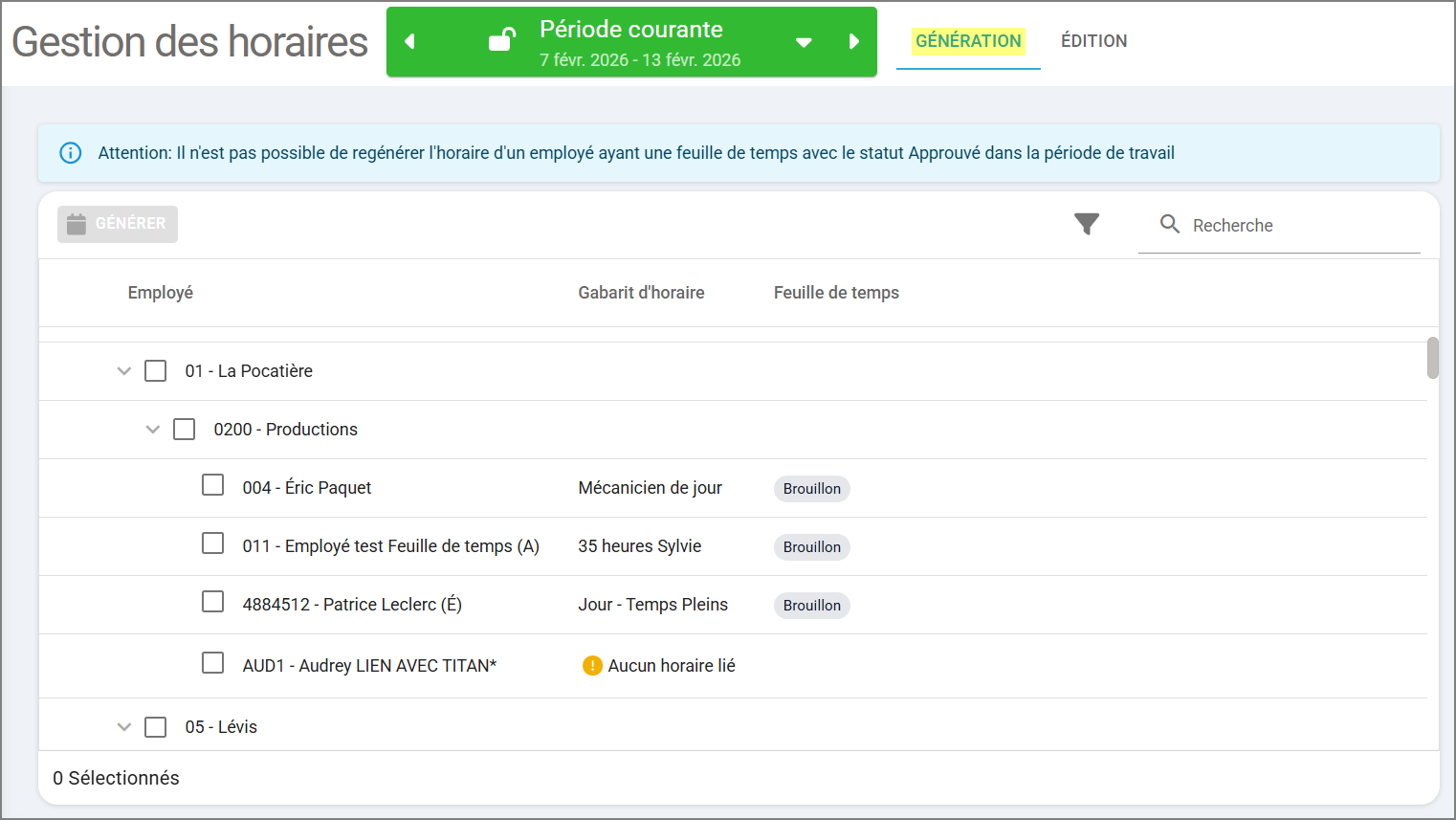Click the Période courante label
The image size is (1456, 820).
tap(631, 30)
